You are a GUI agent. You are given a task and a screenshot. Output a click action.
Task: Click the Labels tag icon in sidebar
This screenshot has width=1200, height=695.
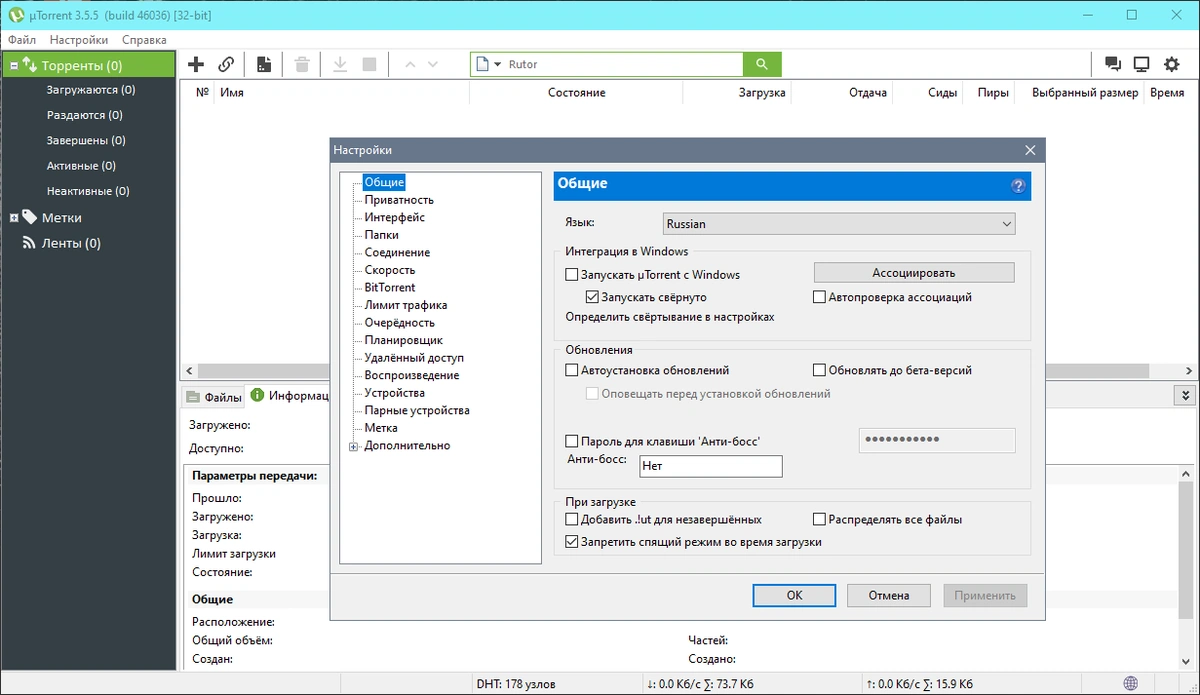point(29,217)
